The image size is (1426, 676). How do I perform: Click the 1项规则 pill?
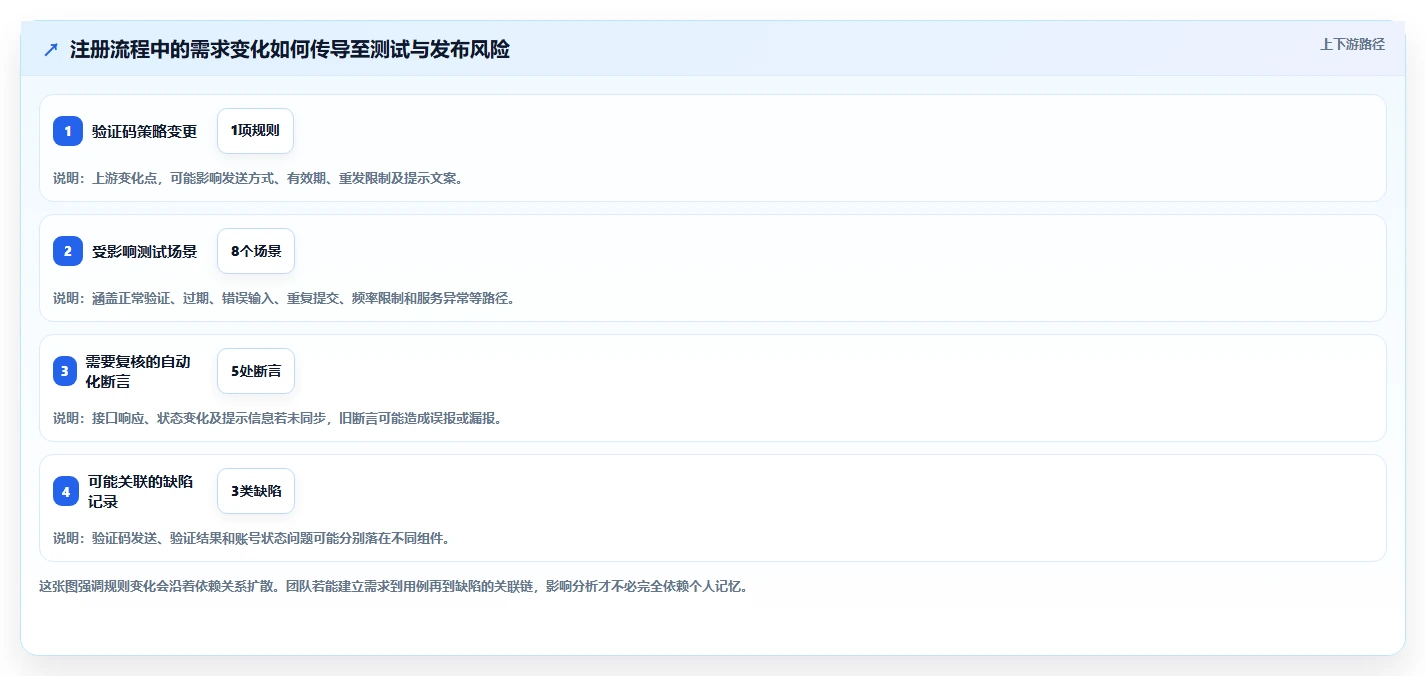255,131
